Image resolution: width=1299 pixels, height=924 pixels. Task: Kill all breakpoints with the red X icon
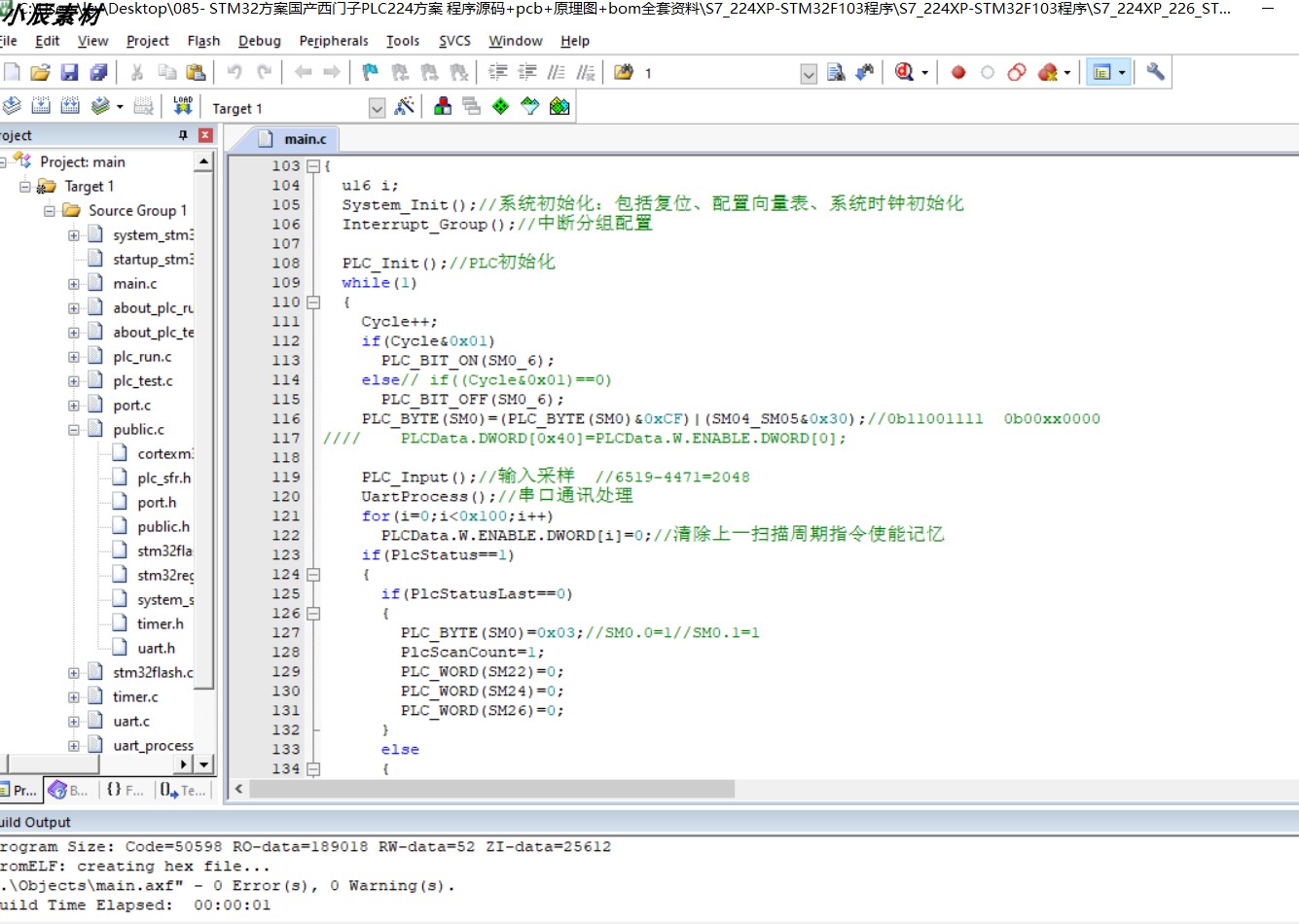[1047, 72]
